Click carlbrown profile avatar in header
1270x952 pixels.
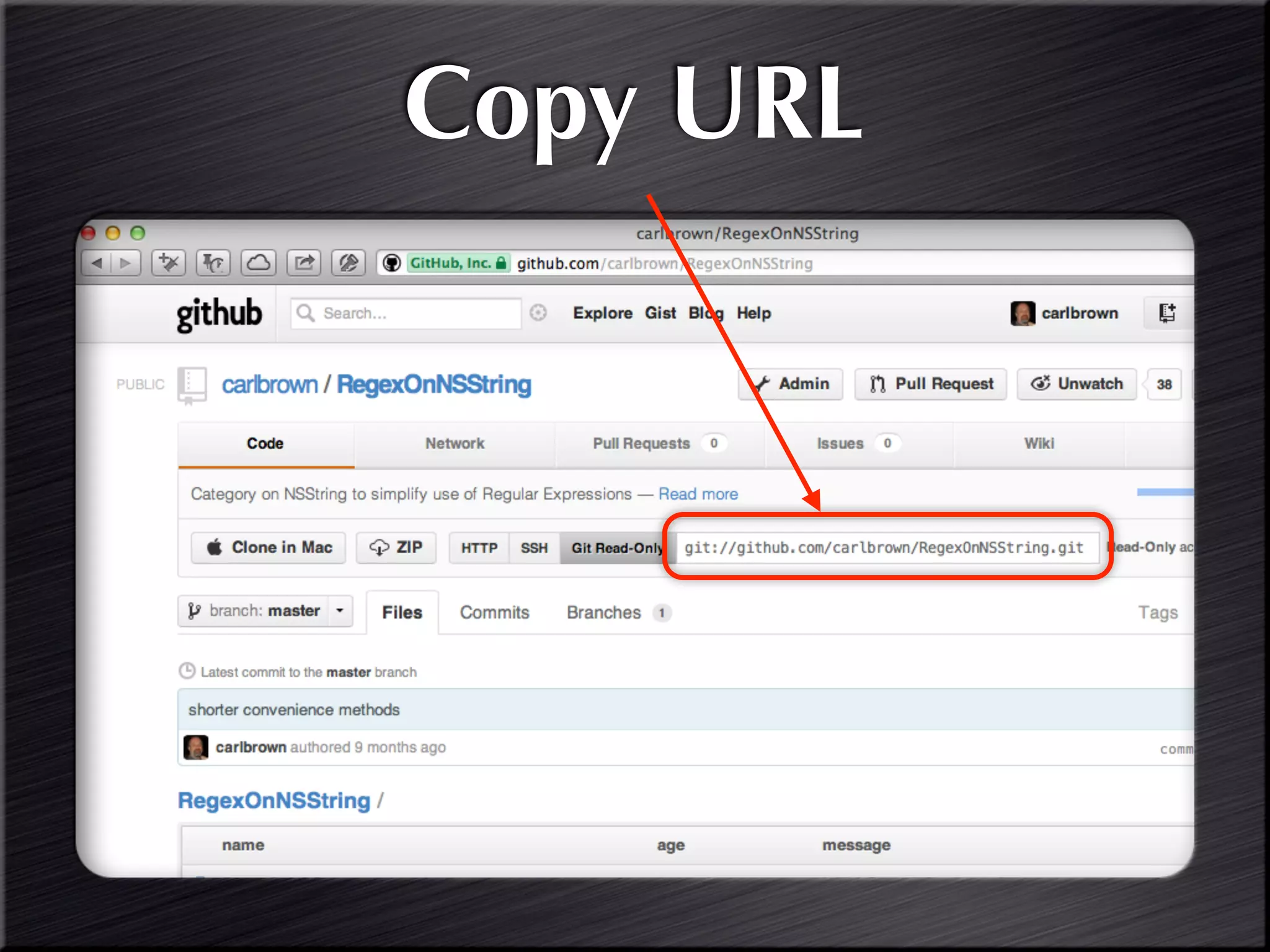click(x=1023, y=314)
